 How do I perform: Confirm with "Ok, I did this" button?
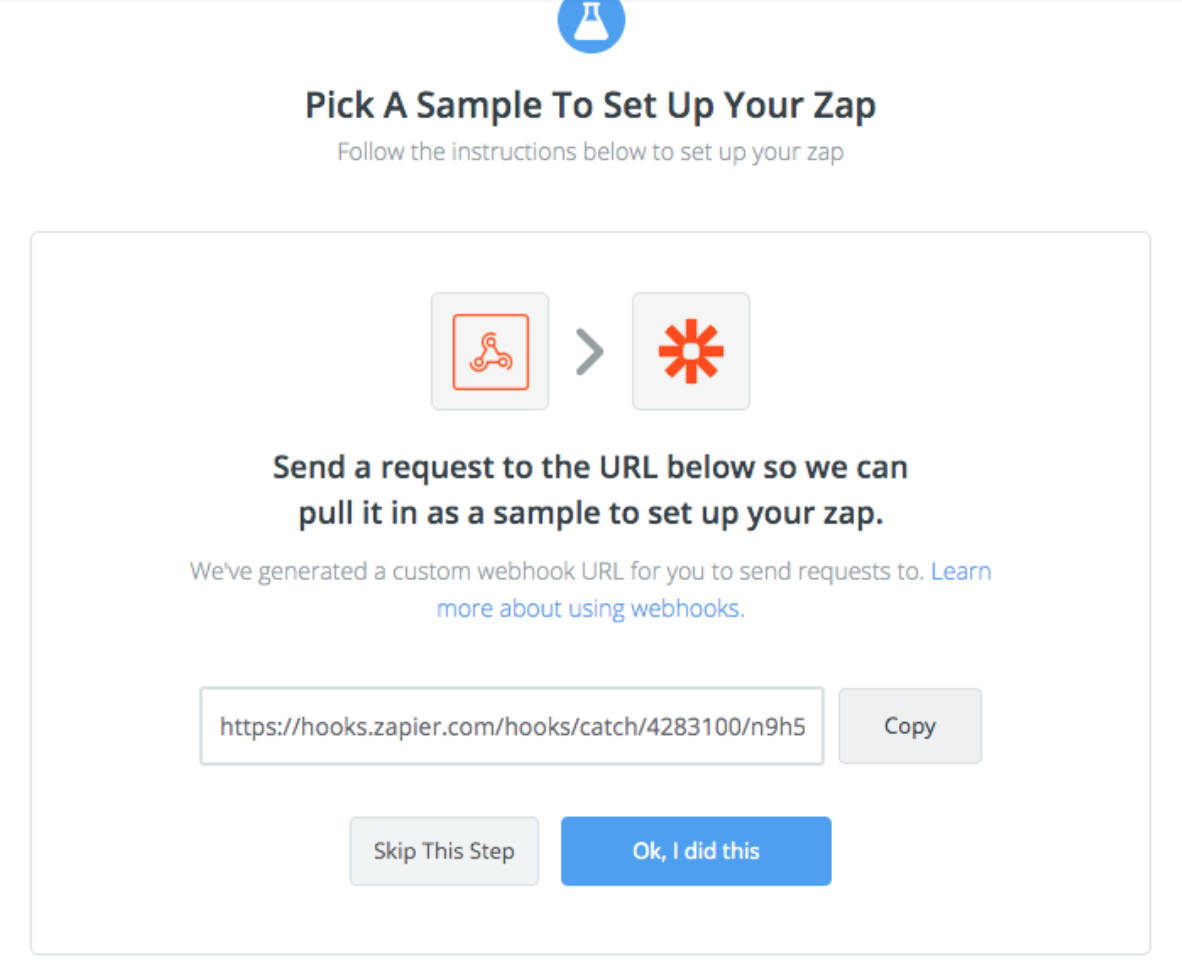coord(696,851)
